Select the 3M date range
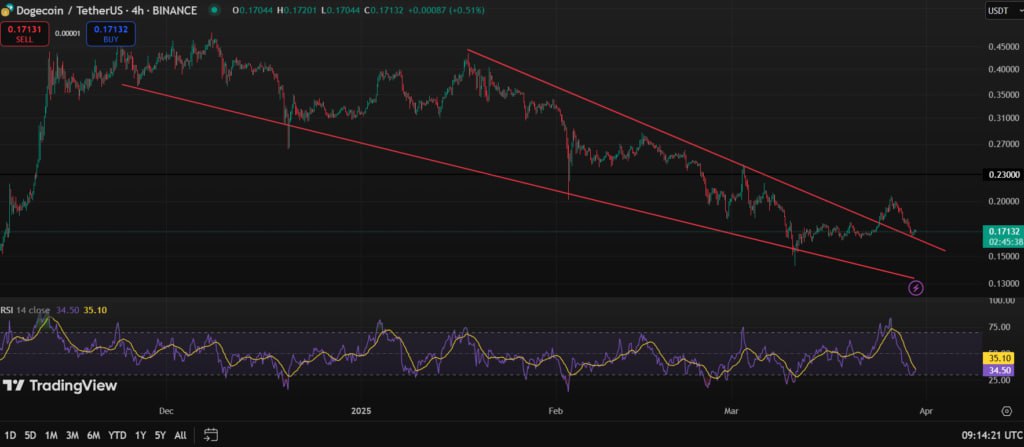The width and height of the screenshot is (1024, 447). click(72, 435)
